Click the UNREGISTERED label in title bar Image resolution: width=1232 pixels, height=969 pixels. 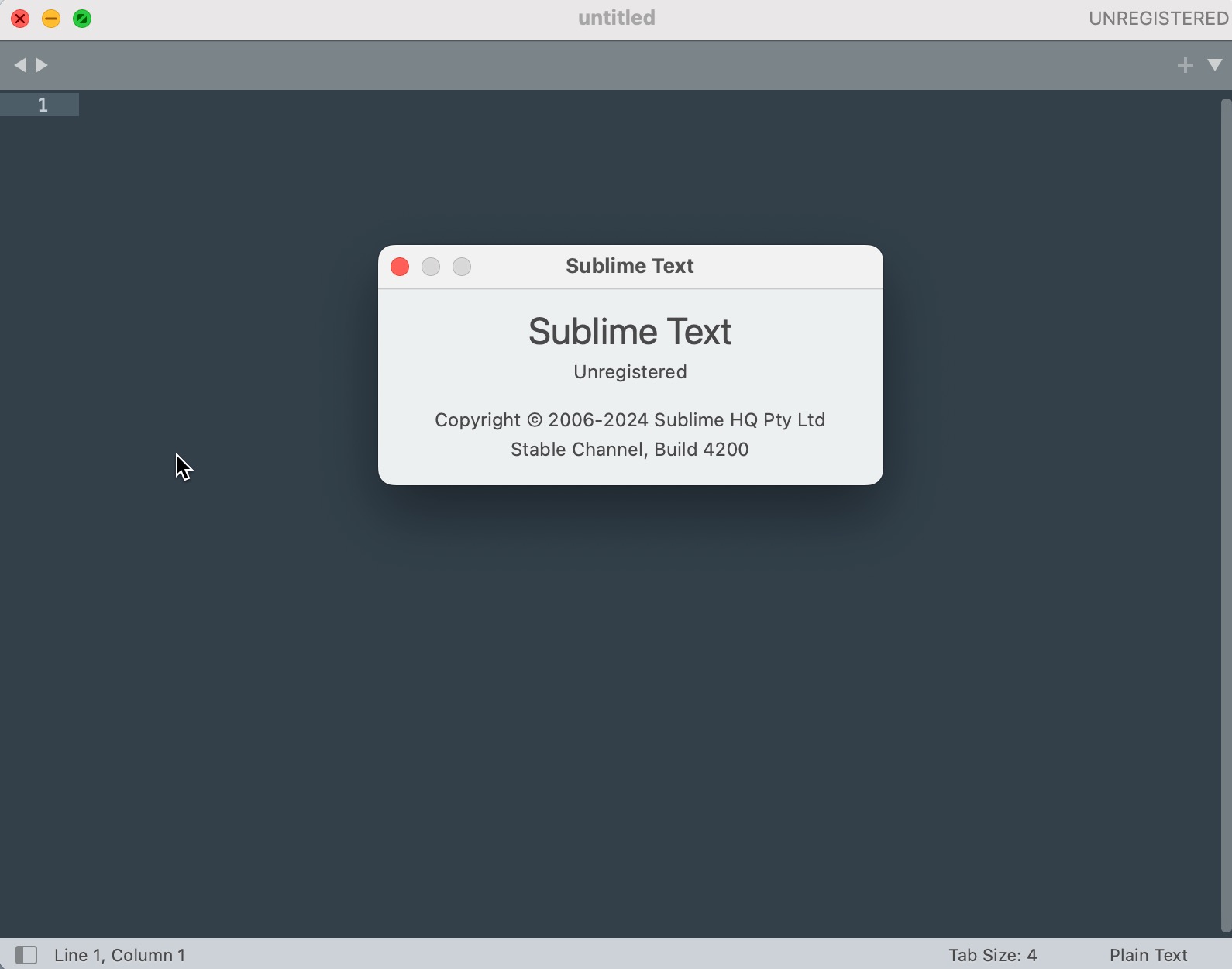pos(1158,18)
